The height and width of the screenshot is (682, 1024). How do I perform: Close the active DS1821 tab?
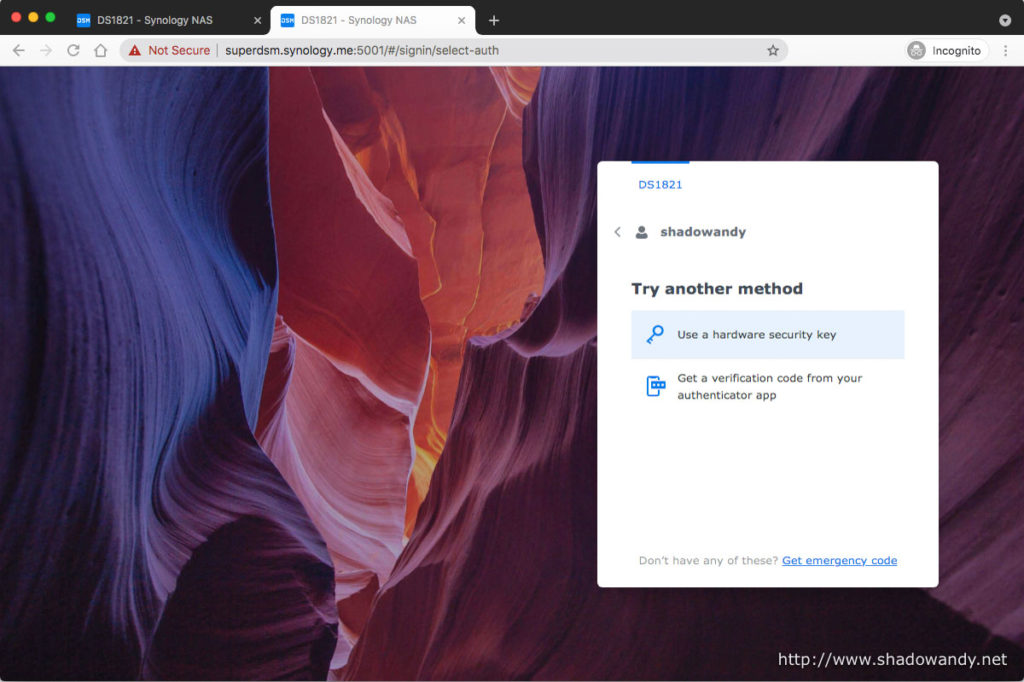[461, 20]
